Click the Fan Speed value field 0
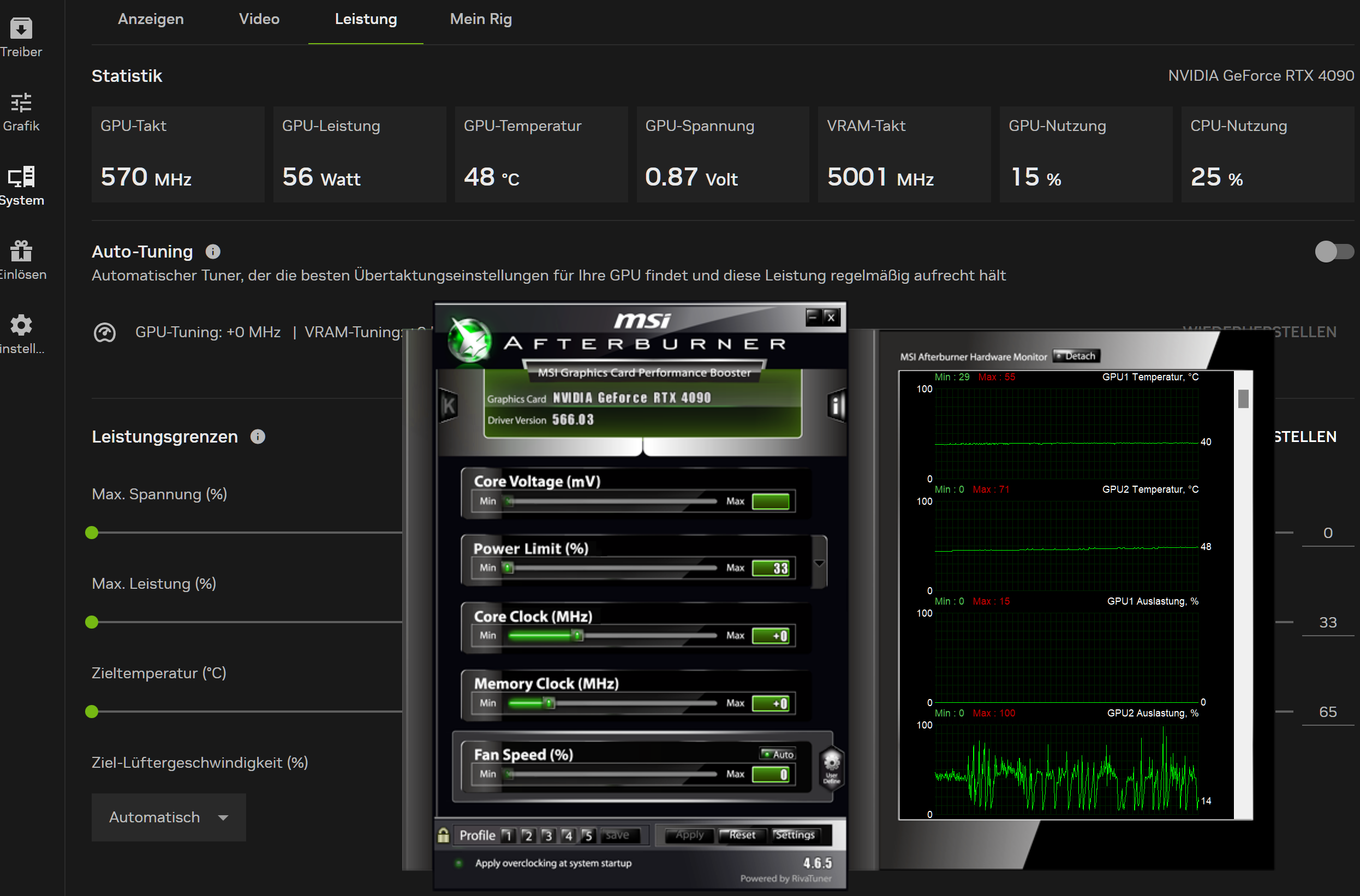Image resolution: width=1360 pixels, height=896 pixels. (x=771, y=774)
